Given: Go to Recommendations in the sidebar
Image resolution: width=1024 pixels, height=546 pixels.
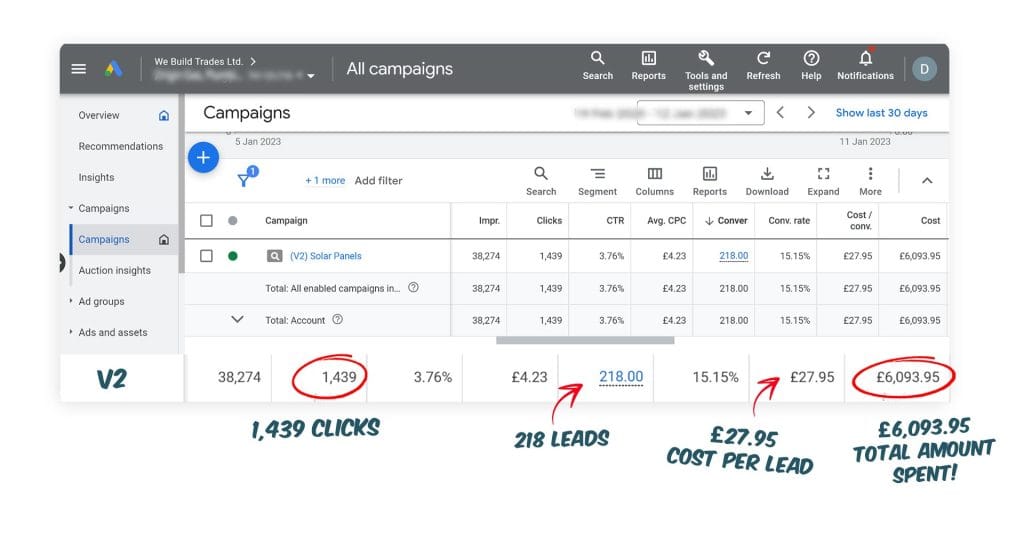Looking at the screenshot, I should (x=120, y=146).
